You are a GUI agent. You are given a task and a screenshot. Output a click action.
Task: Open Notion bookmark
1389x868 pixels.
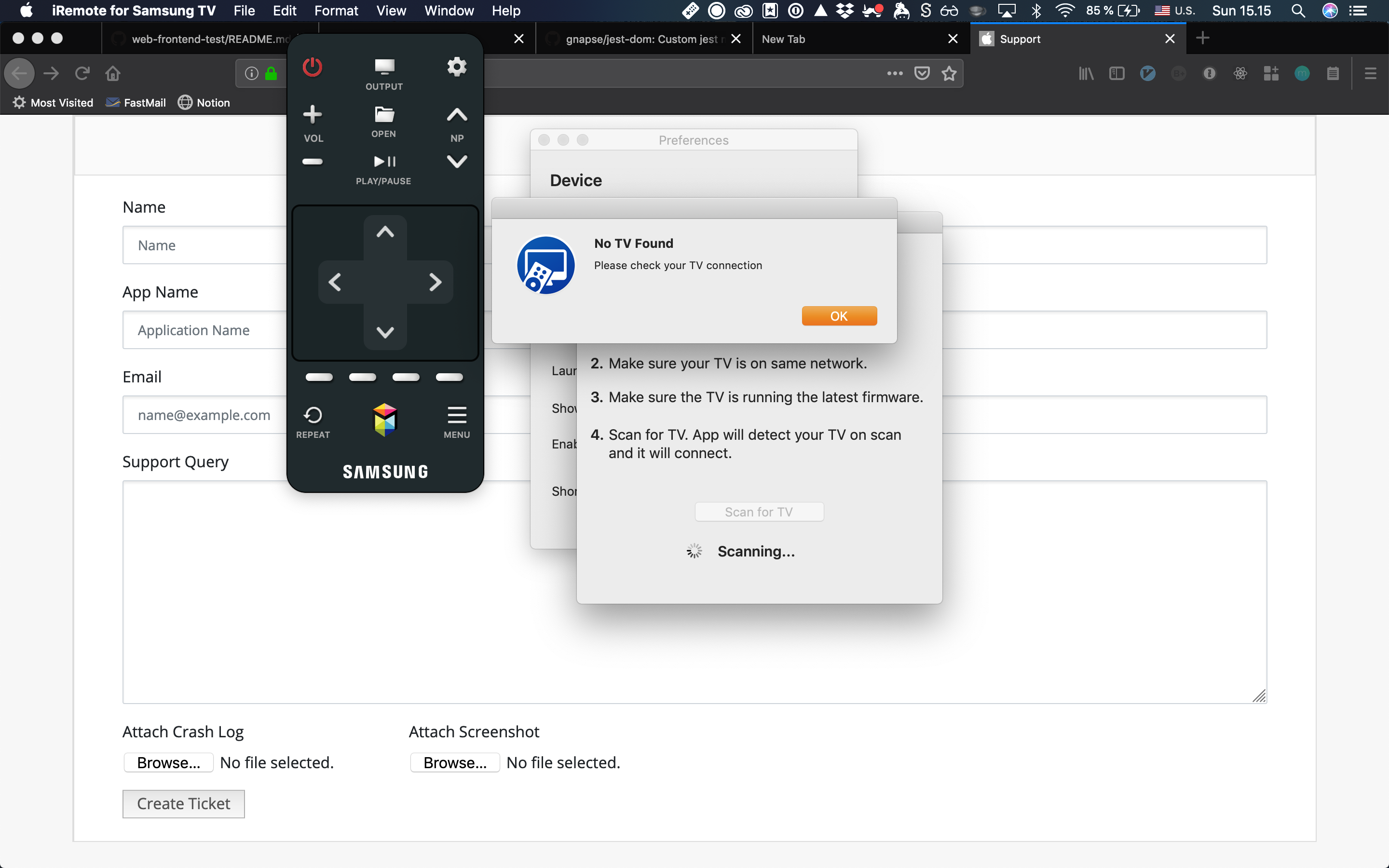click(x=204, y=103)
